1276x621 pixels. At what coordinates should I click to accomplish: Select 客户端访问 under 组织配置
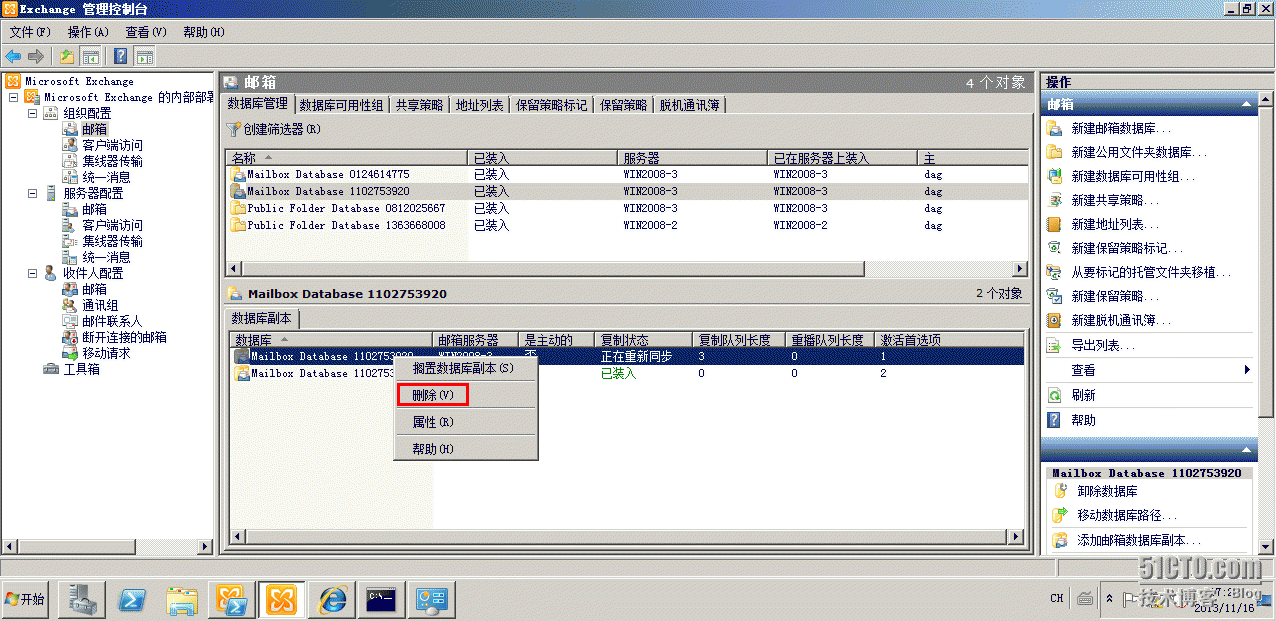112,145
